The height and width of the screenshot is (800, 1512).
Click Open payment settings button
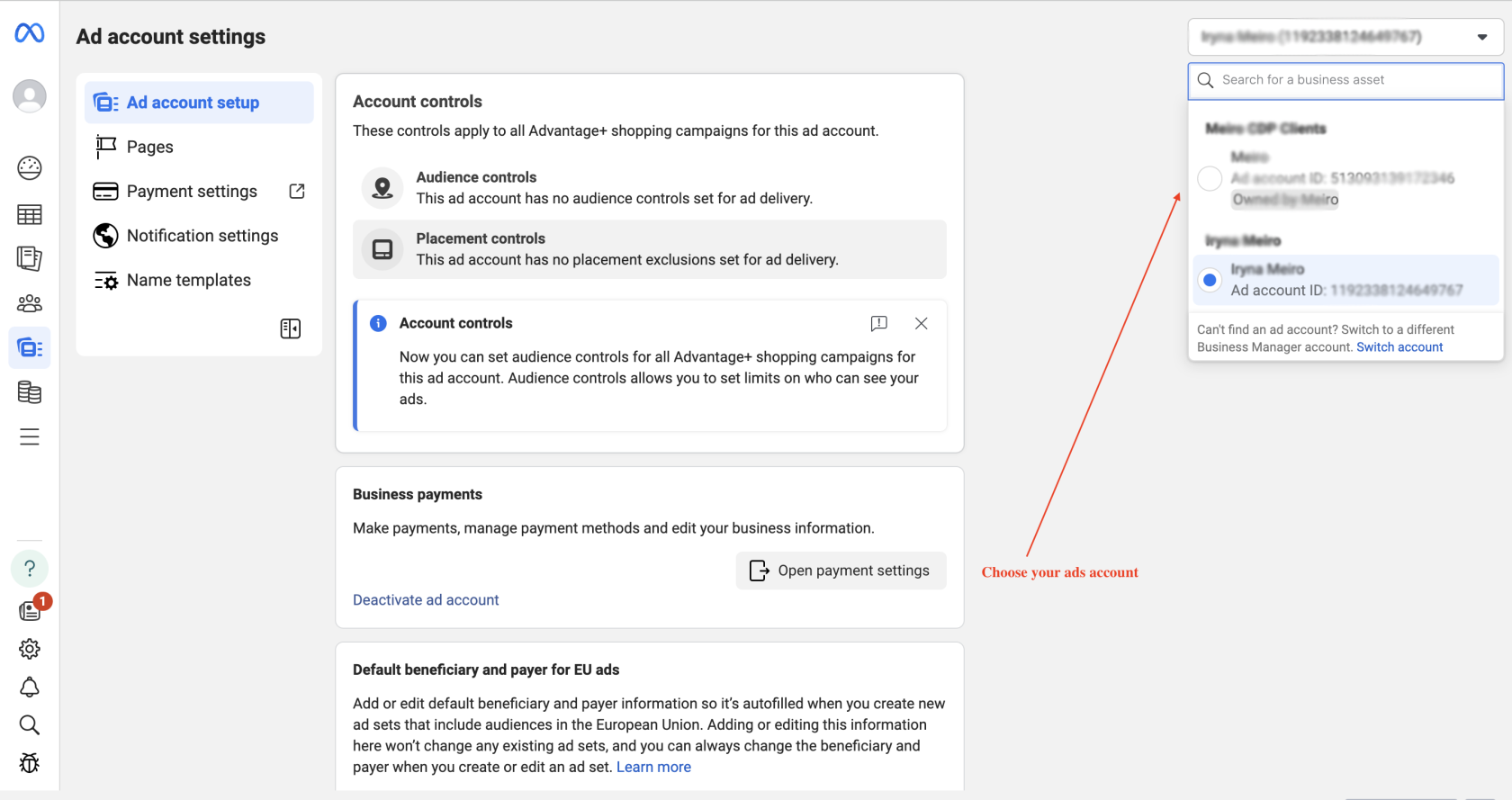point(841,571)
